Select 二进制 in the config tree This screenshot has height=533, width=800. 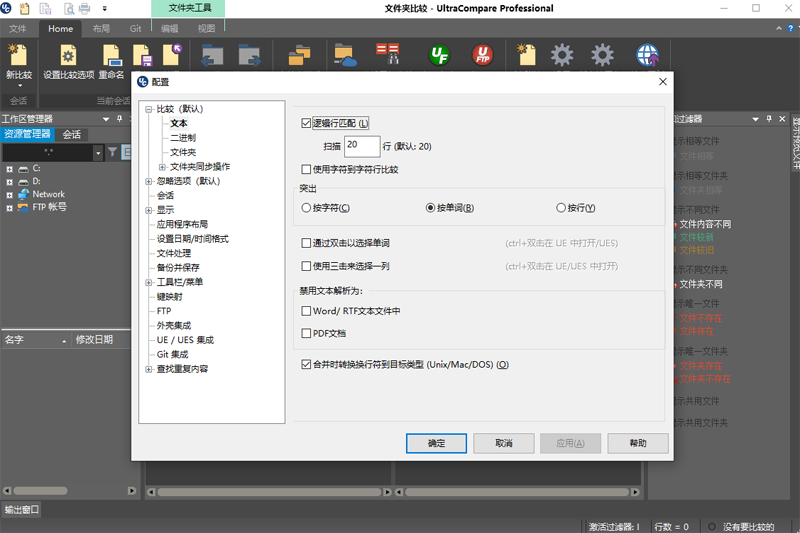[183, 138]
